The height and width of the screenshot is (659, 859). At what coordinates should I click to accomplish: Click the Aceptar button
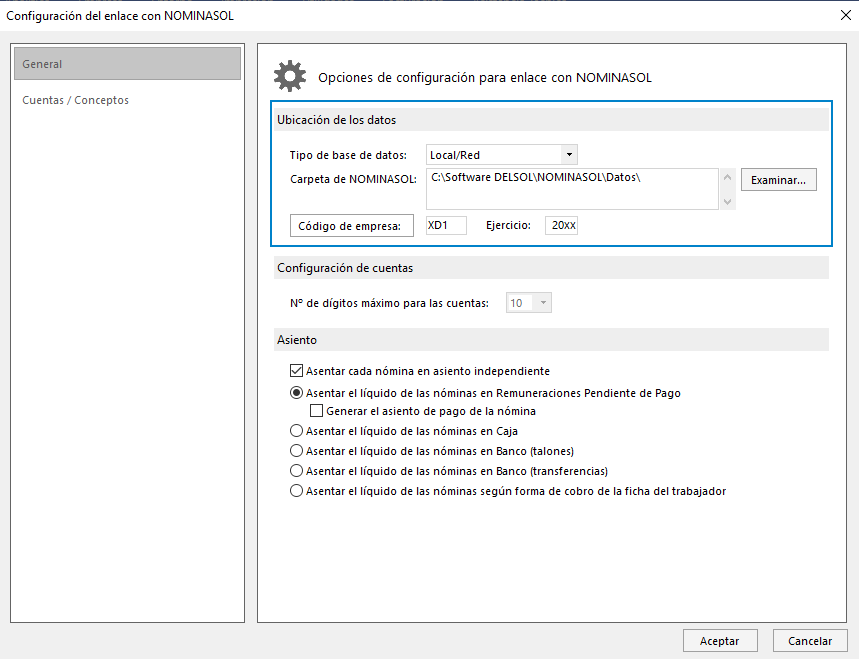(x=720, y=641)
